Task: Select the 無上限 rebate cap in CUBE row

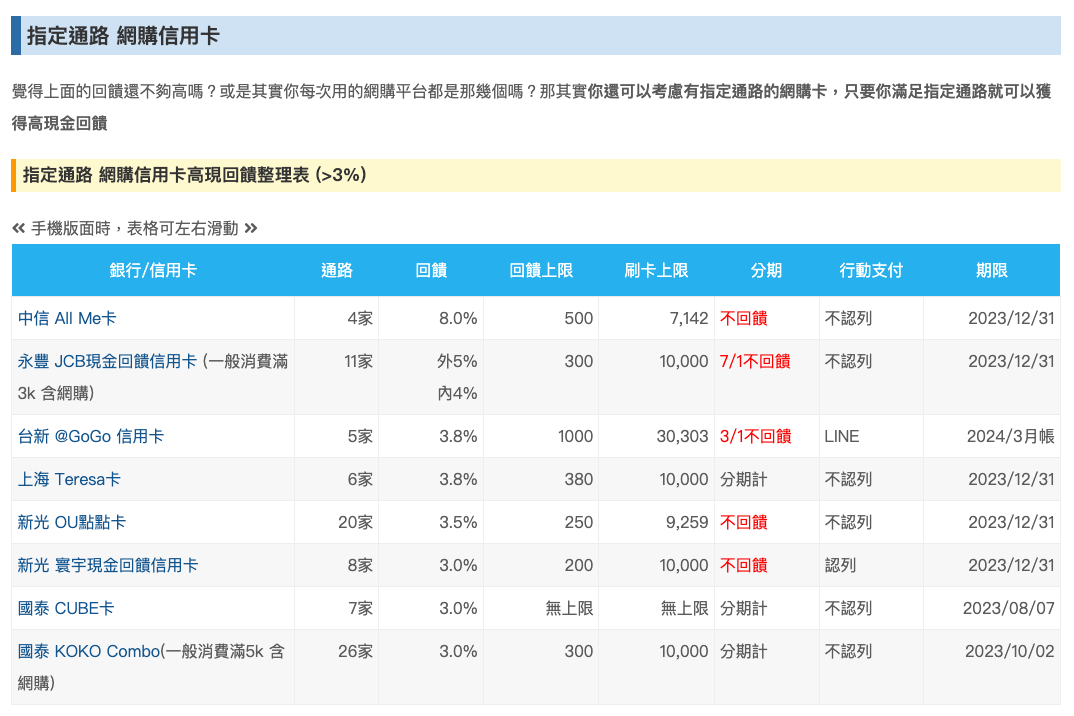Action: [541, 608]
